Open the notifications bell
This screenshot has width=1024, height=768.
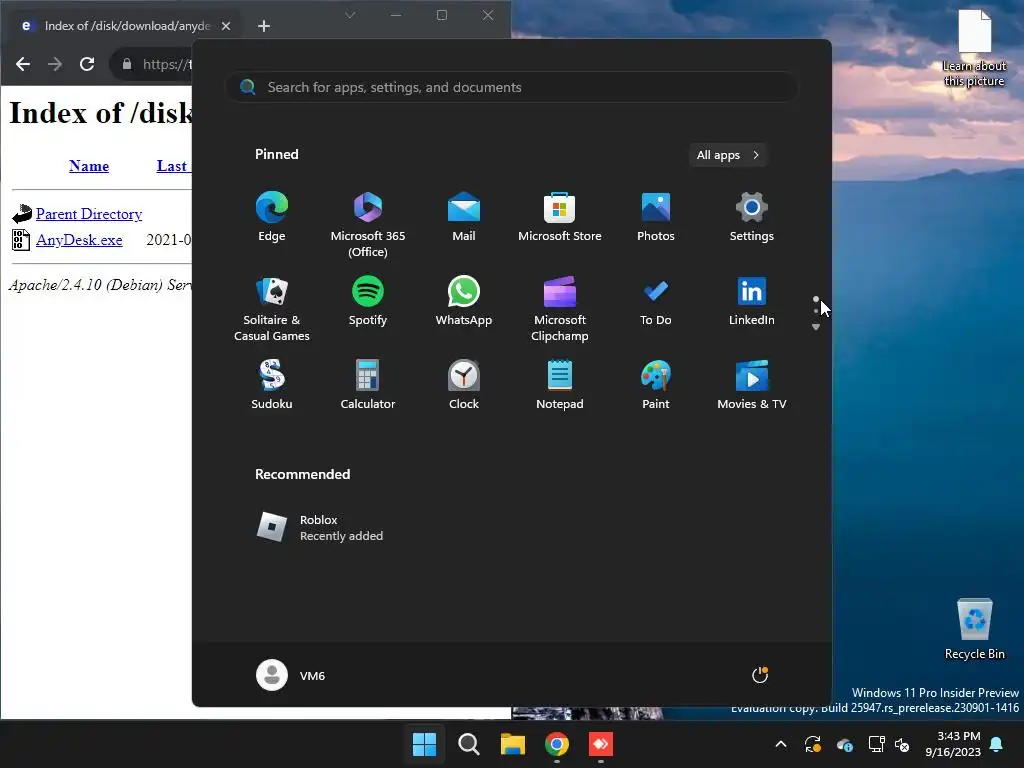click(997, 744)
